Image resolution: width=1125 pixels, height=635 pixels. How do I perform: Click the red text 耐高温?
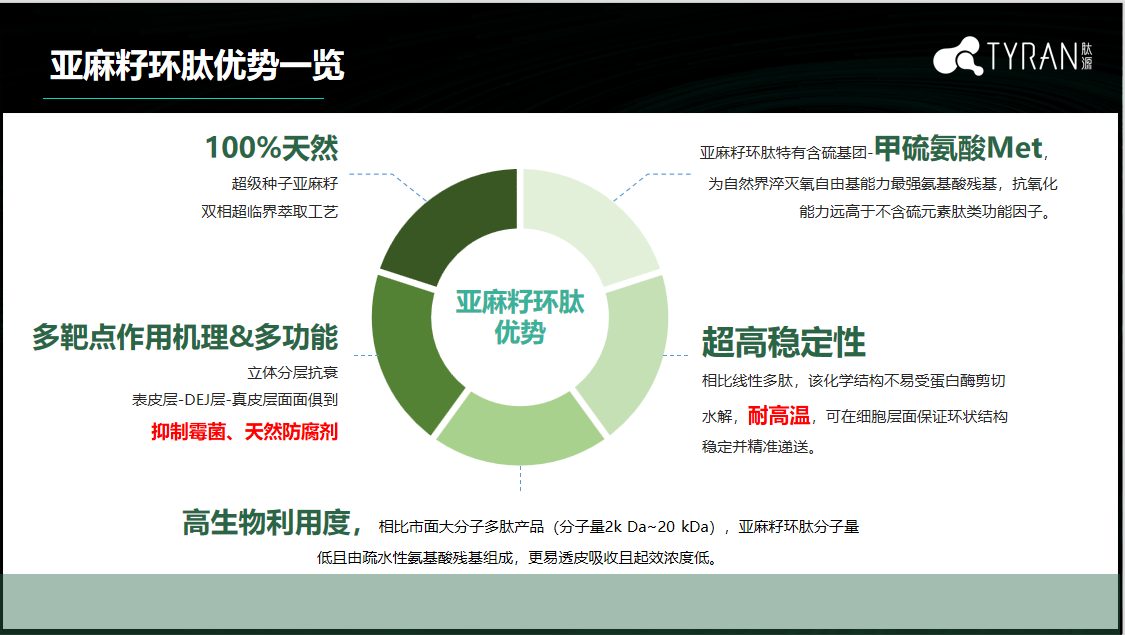click(x=779, y=415)
